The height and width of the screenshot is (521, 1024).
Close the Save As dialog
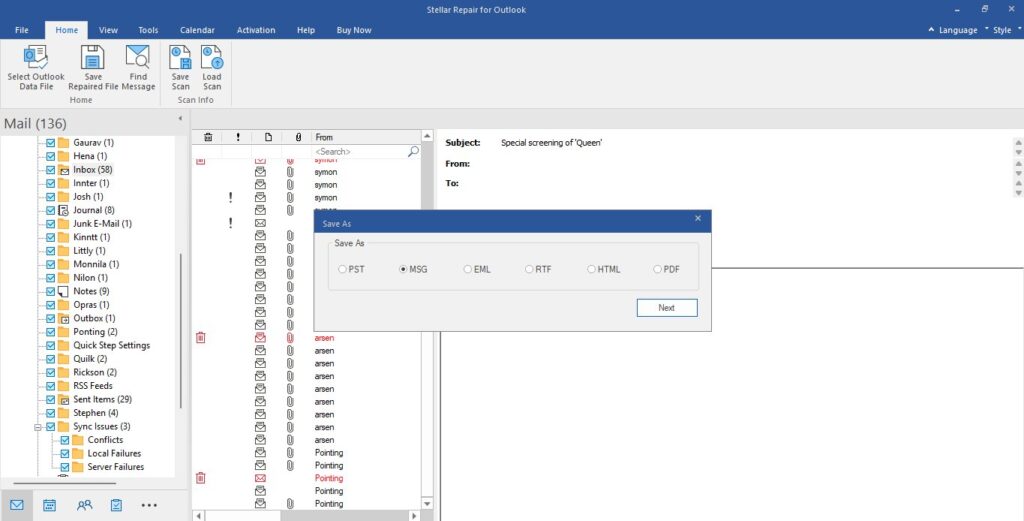point(697,219)
